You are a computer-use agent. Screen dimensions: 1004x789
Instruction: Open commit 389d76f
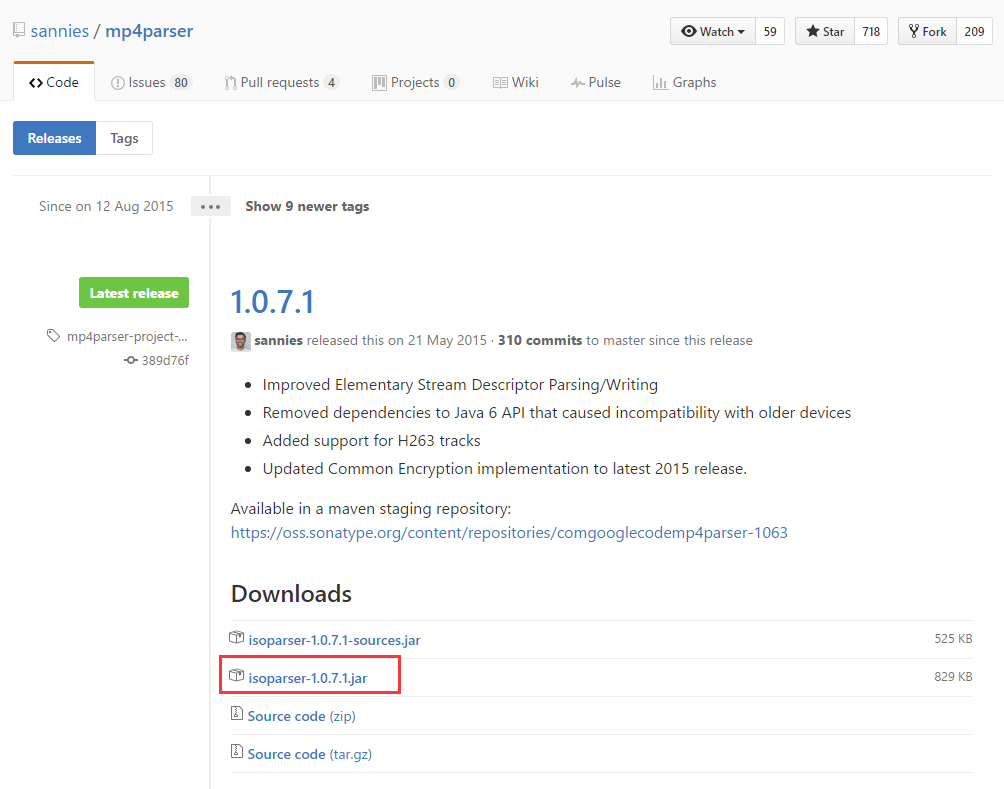[x=165, y=361]
